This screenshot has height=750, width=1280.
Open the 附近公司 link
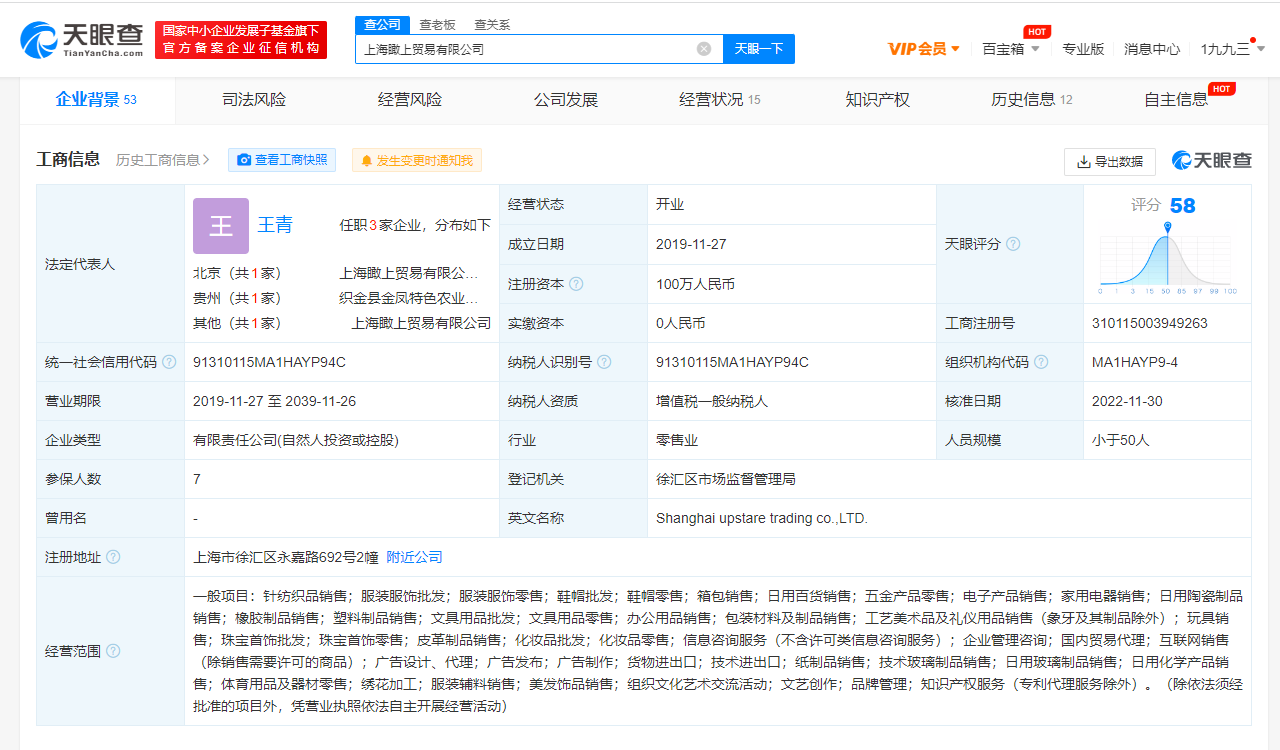point(414,557)
